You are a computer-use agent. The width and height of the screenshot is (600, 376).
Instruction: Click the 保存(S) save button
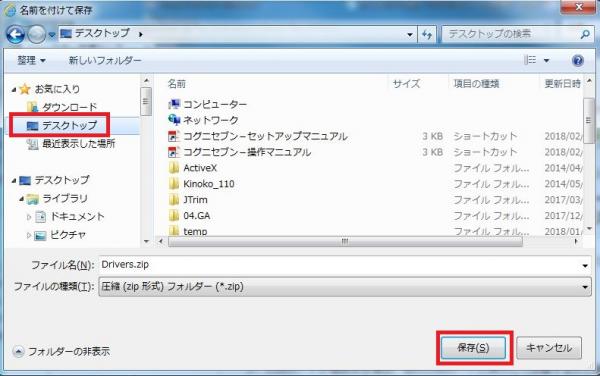coord(473,348)
